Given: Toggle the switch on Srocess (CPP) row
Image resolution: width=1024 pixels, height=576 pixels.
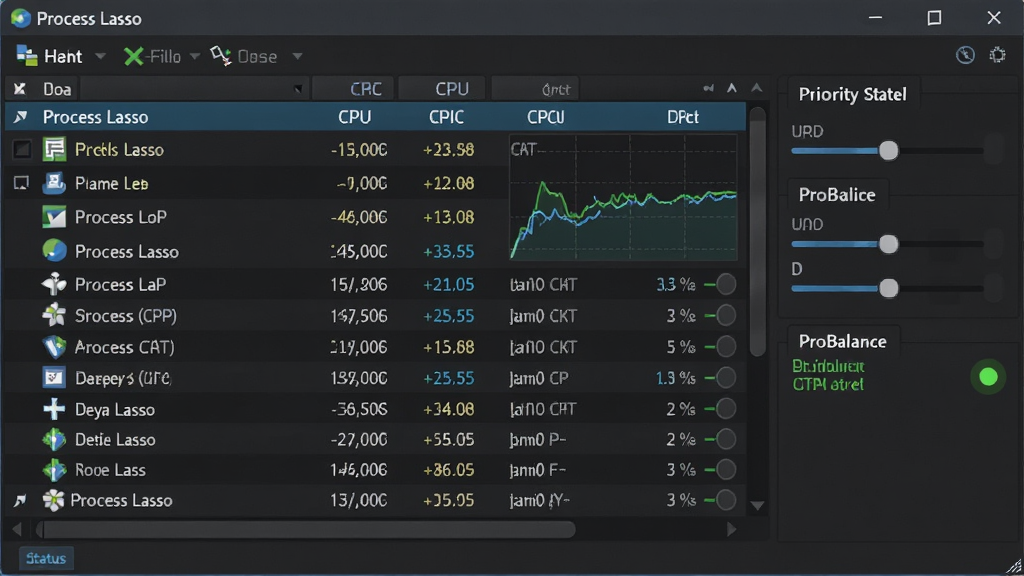Looking at the screenshot, I should pyautogui.click(x=720, y=315).
